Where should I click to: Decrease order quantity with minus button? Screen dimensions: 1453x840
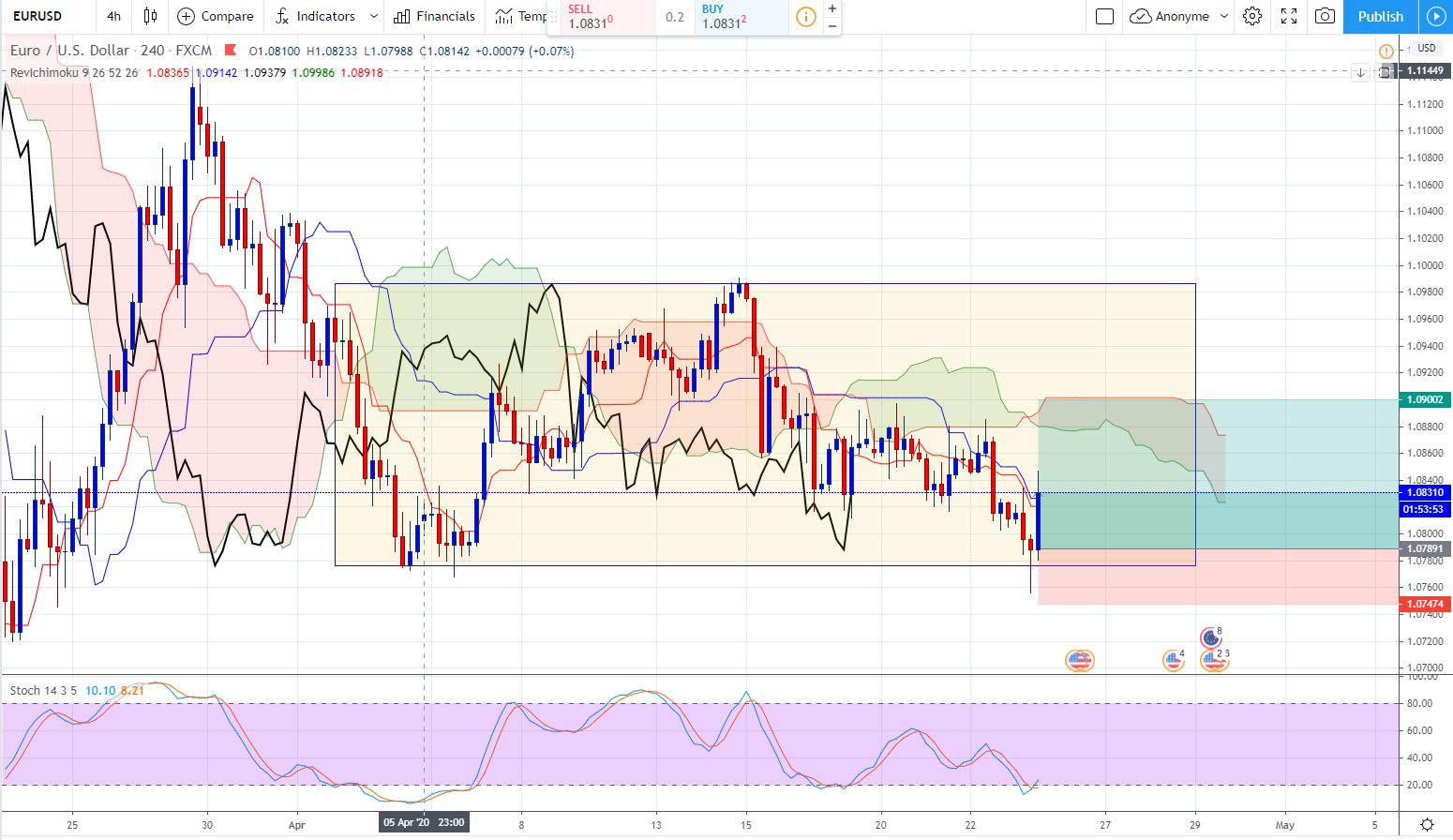(831, 25)
